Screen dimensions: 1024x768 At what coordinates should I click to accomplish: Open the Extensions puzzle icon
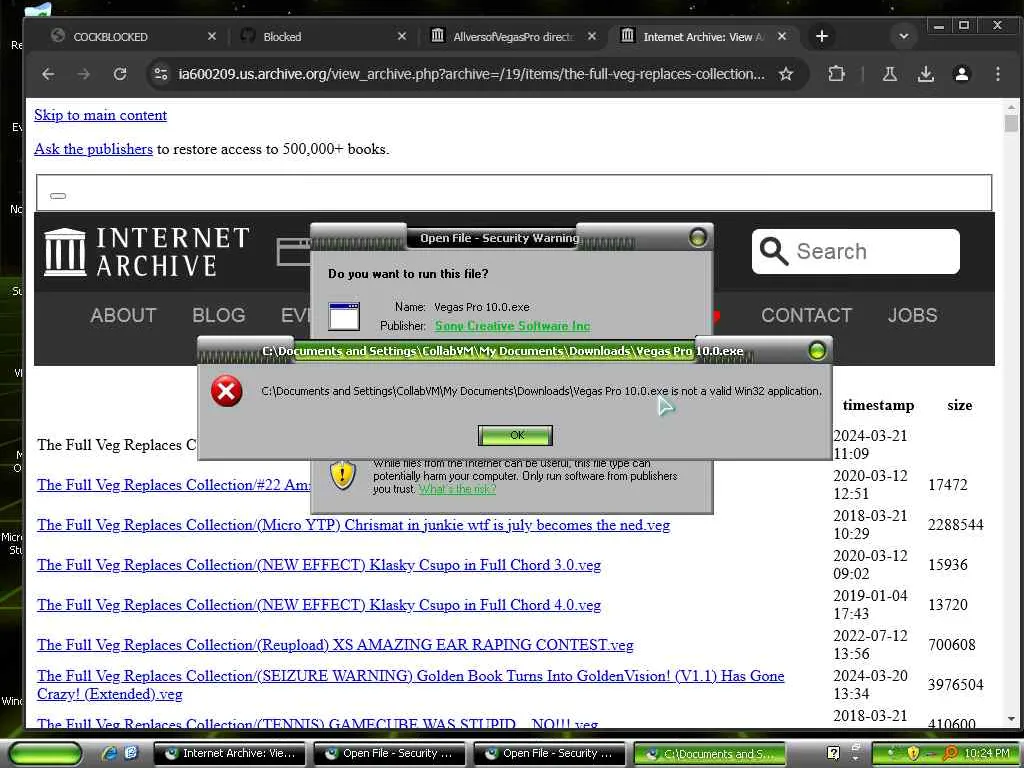click(836, 74)
